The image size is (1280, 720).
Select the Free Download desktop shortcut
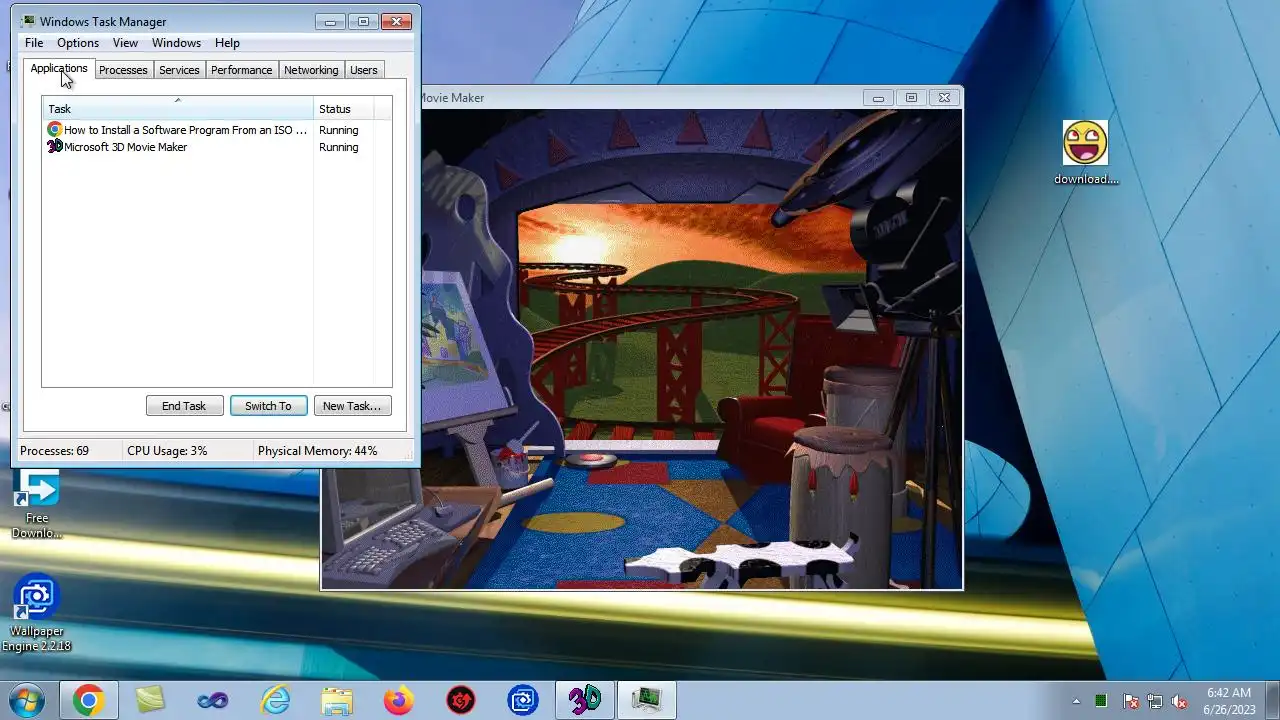[36, 504]
